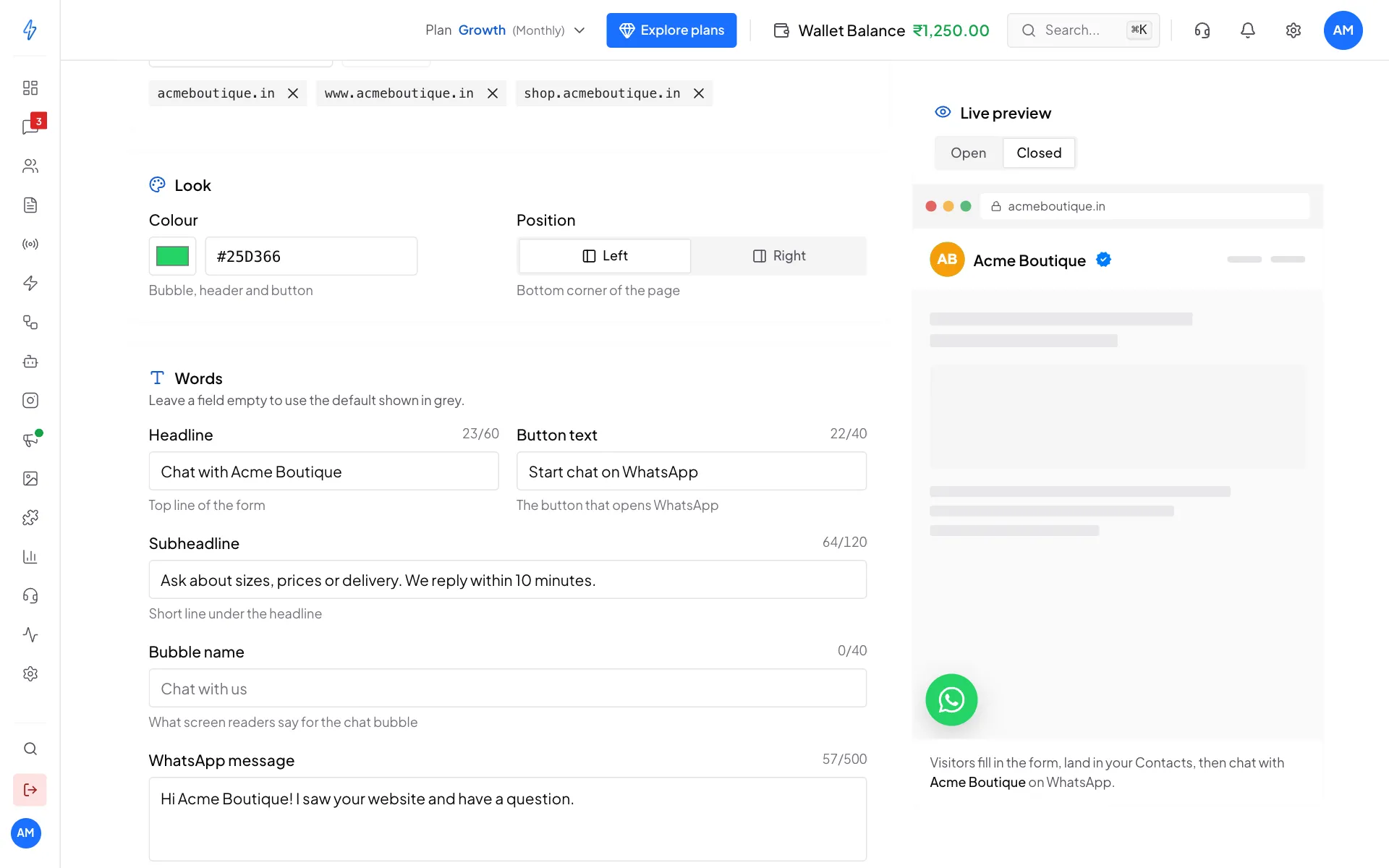Open puzzle-piece integrations icon in sidebar

pyautogui.click(x=30, y=517)
